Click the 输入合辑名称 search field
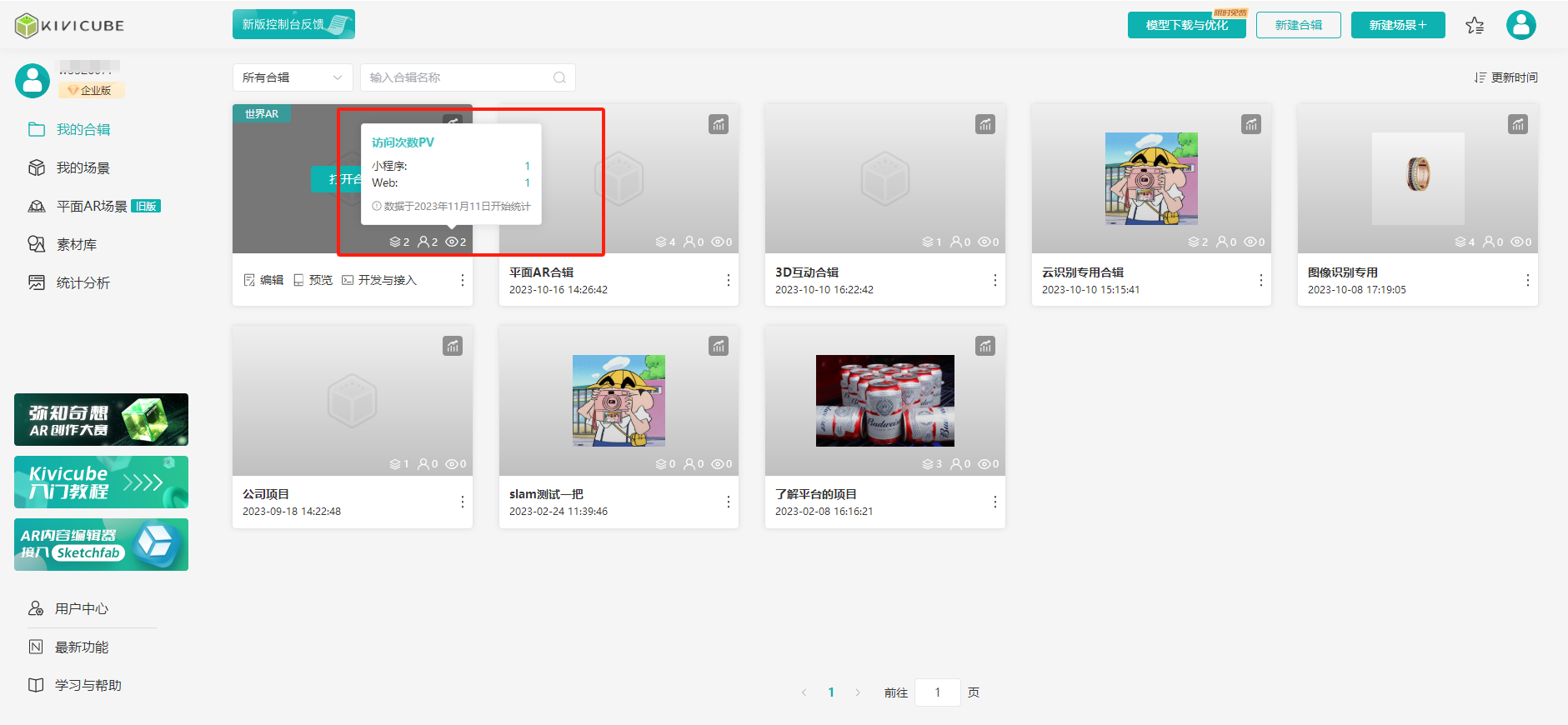This screenshot has width=1568, height=725. (458, 77)
